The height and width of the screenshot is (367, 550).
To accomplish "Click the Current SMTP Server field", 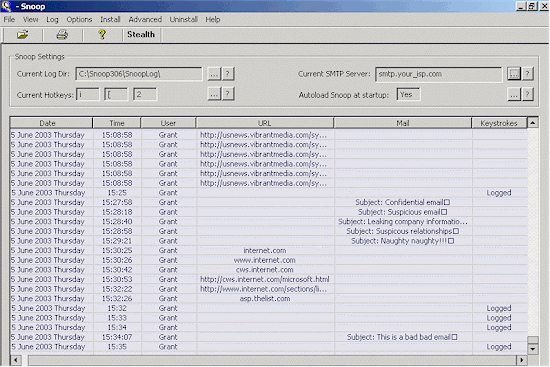I will click(438, 74).
